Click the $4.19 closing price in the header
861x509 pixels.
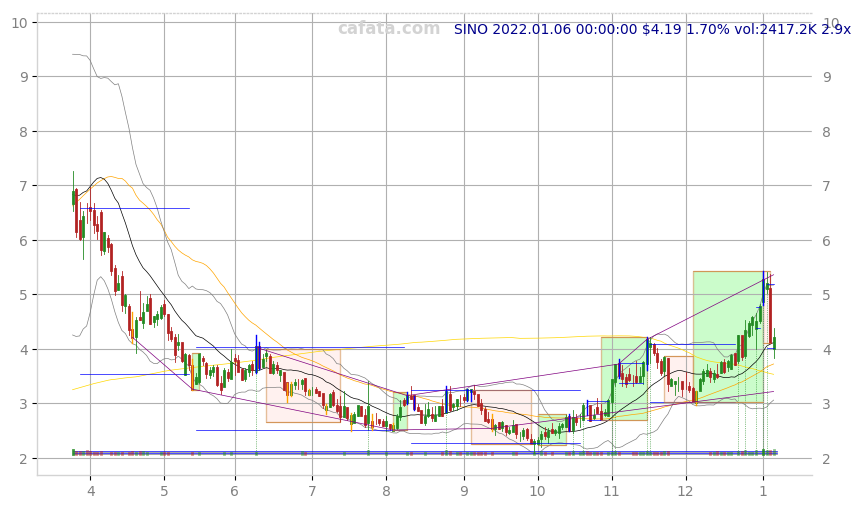tap(662, 29)
